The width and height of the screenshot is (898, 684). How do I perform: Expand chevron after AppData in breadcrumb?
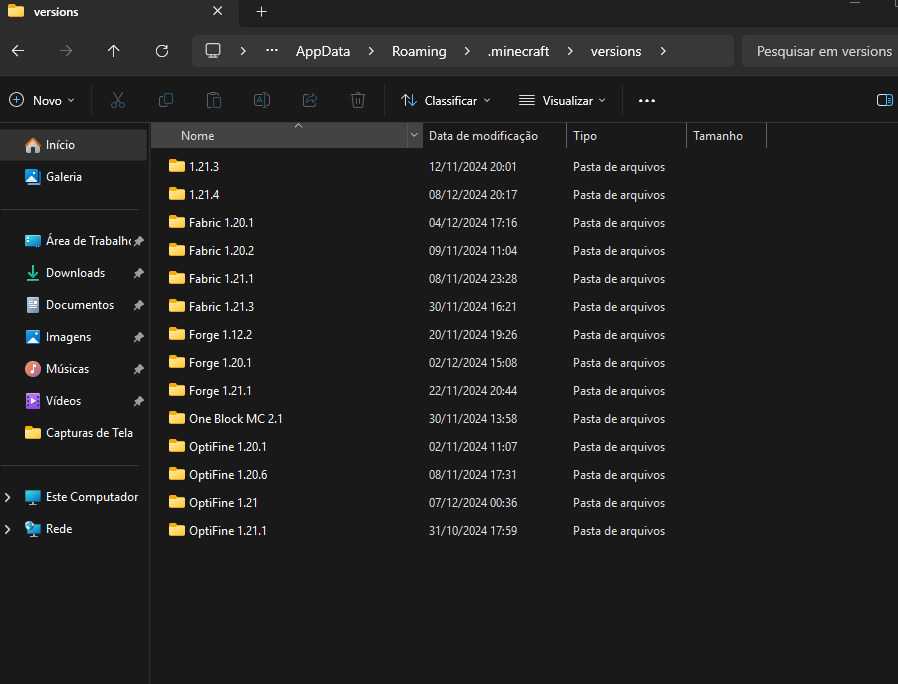[371, 51]
